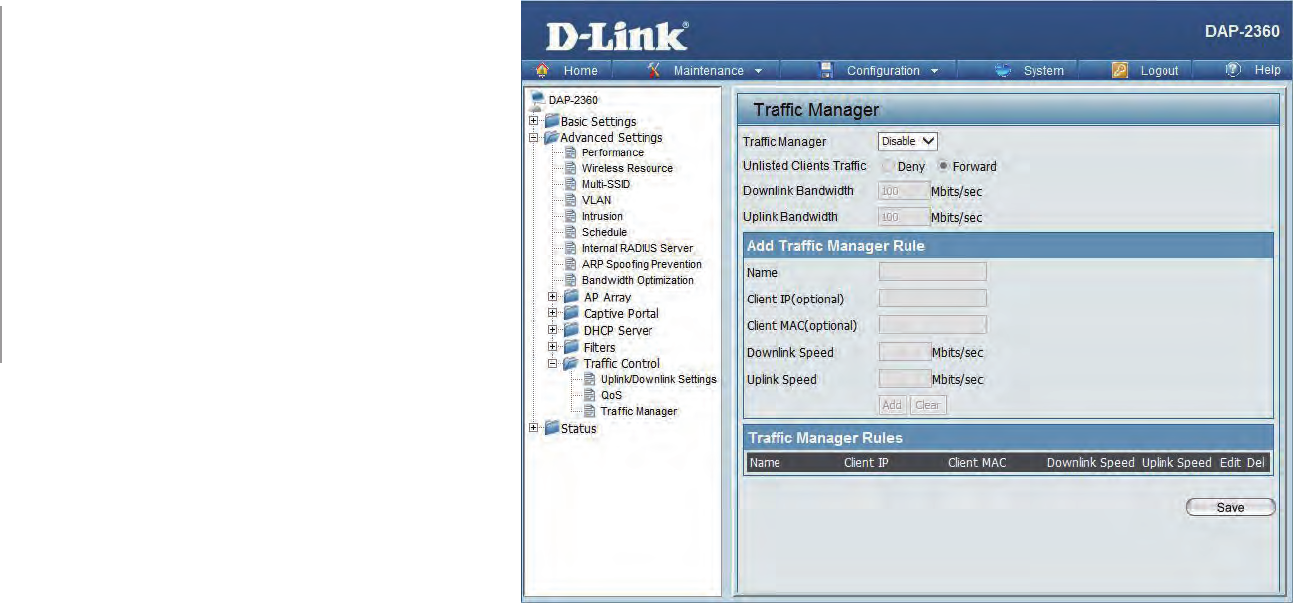Screen dimensions: 1293x603
Task: Open the Traffic Manager Disable dropdown
Action: click(x=908, y=142)
